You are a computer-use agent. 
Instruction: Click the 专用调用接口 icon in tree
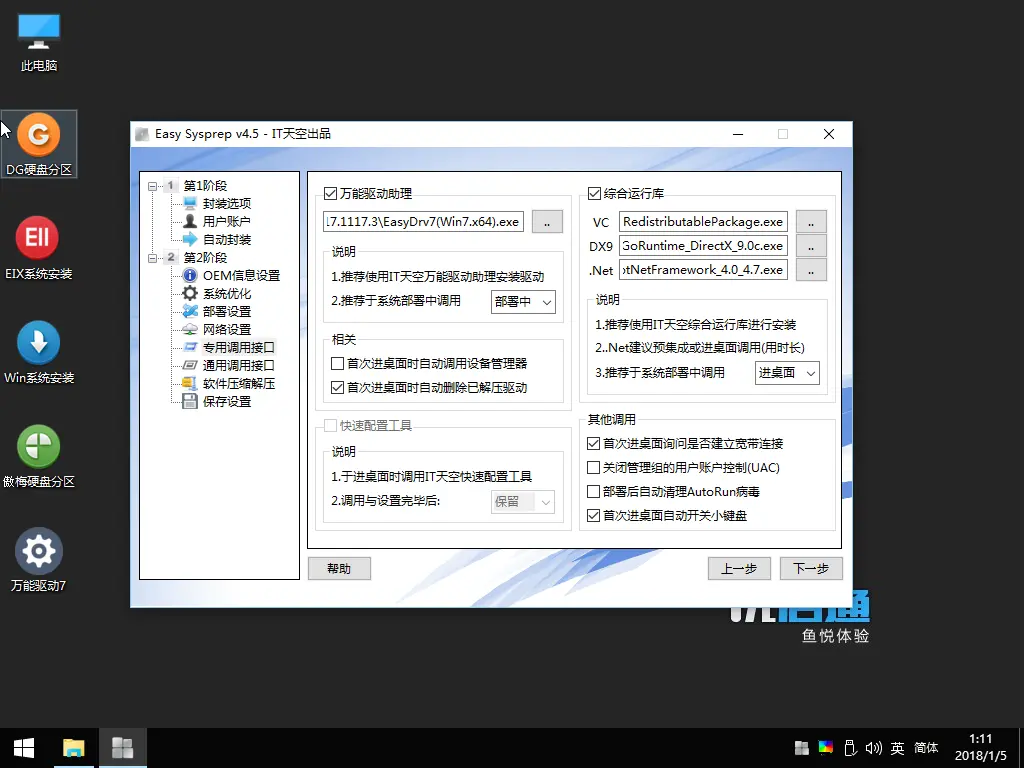tap(189, 347)
